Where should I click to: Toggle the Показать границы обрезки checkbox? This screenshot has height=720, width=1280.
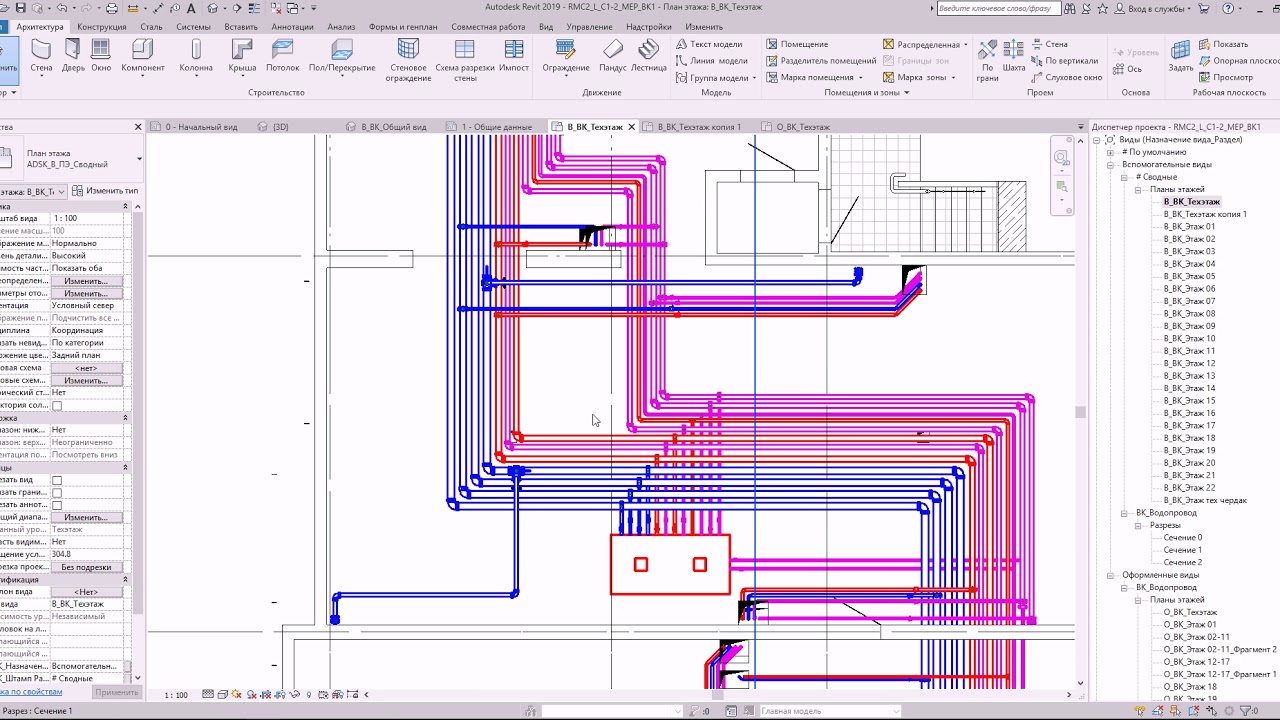pyautogui.click(x=57, y=493)
